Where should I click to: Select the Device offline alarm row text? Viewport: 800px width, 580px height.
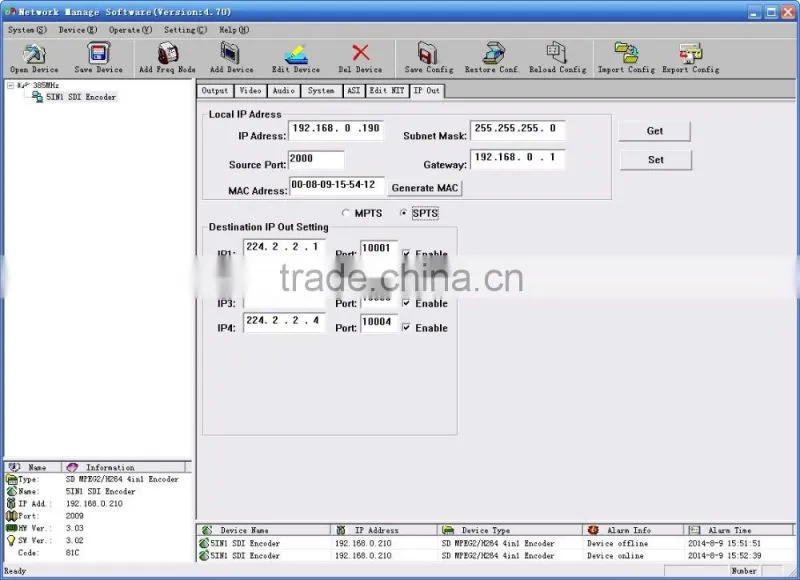[617, 543]
